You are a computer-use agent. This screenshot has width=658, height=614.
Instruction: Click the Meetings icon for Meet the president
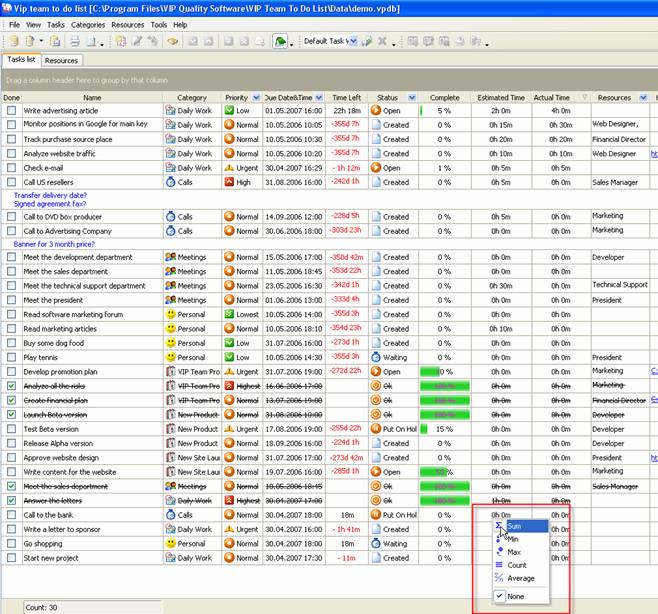click(x=170, y=299)
